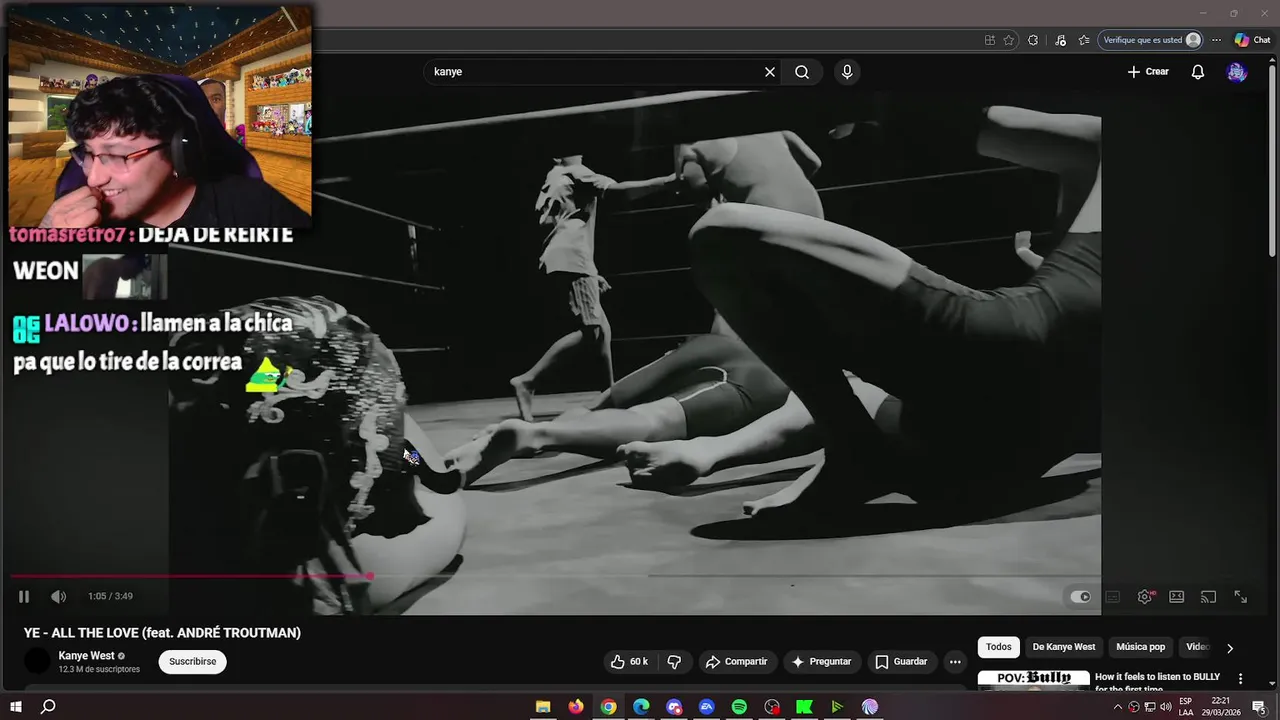The image size is (1280, 720).
Task: Open the Kick app in taskbar
Action: tap(804, 707)
